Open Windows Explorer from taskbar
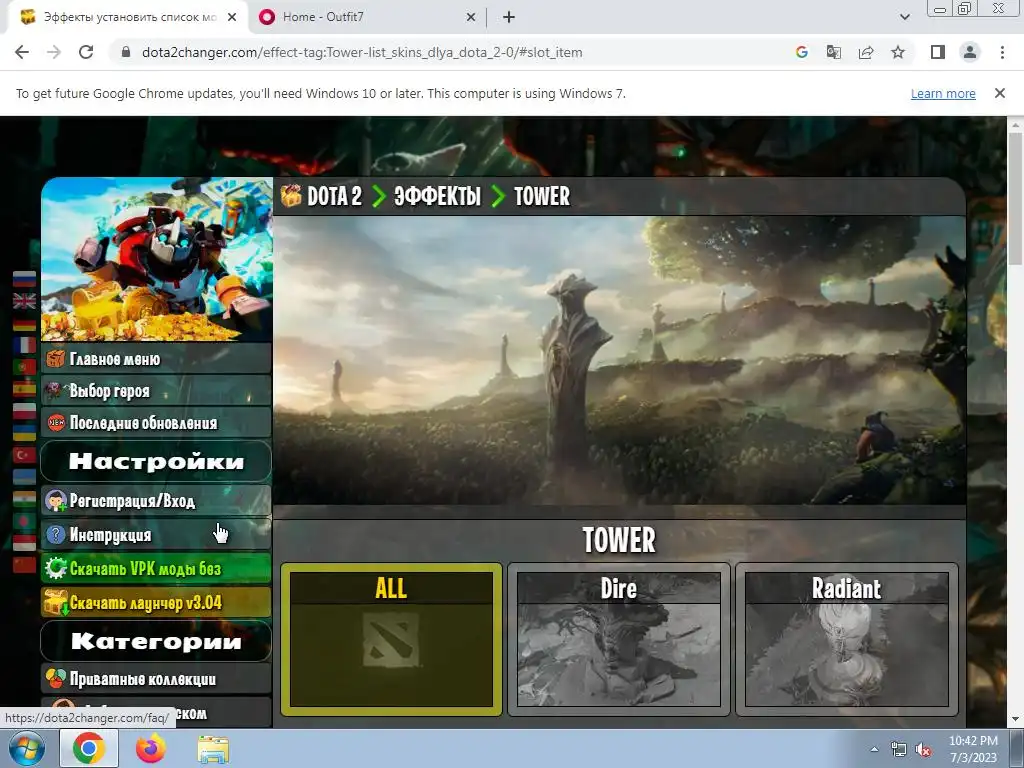The image size is (1024, 768). pos(213,749)
